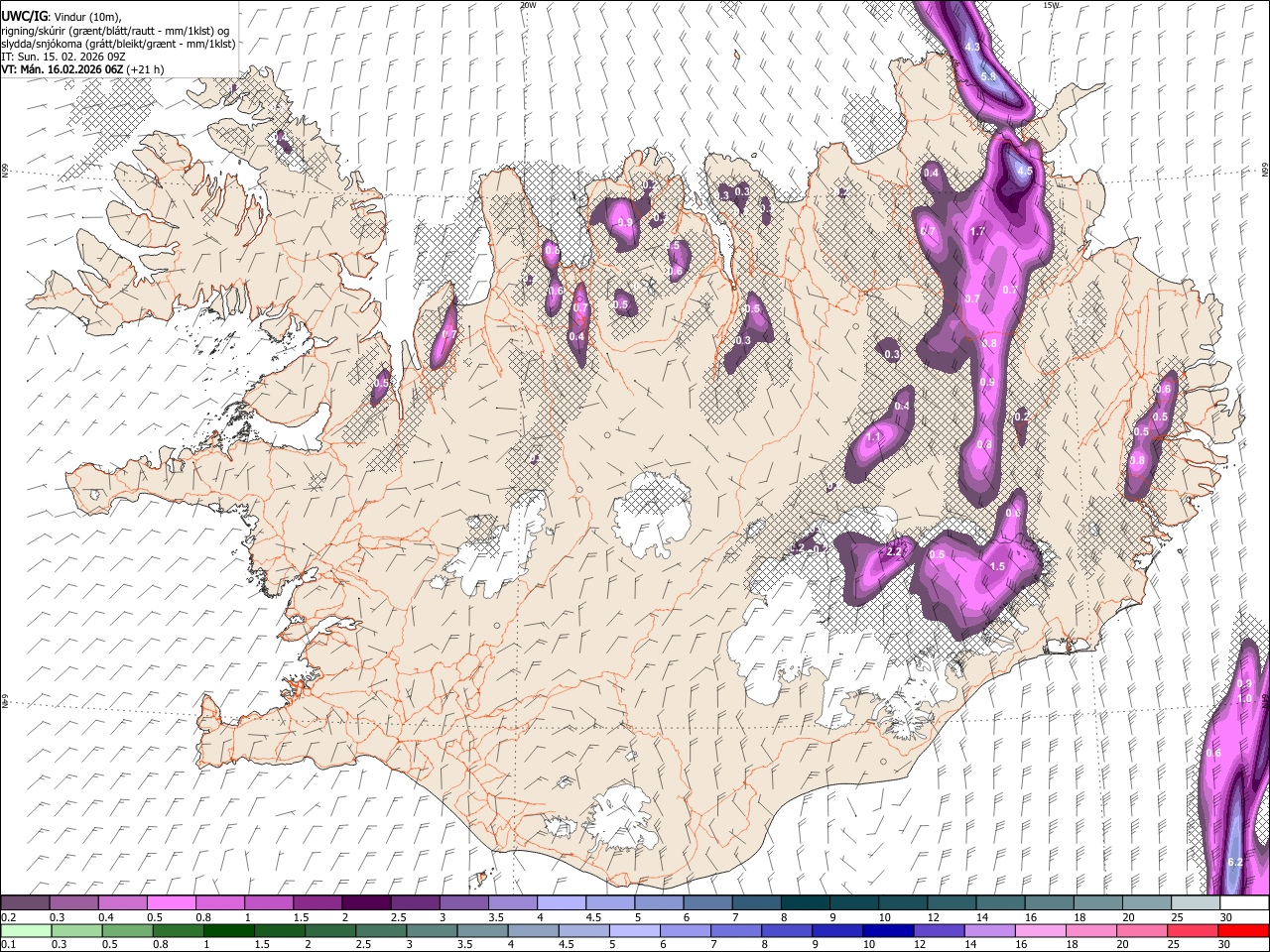1270x952 pixels.
Task: Pick the grey-green rain swatch at 3
Action: coord(432,930)
